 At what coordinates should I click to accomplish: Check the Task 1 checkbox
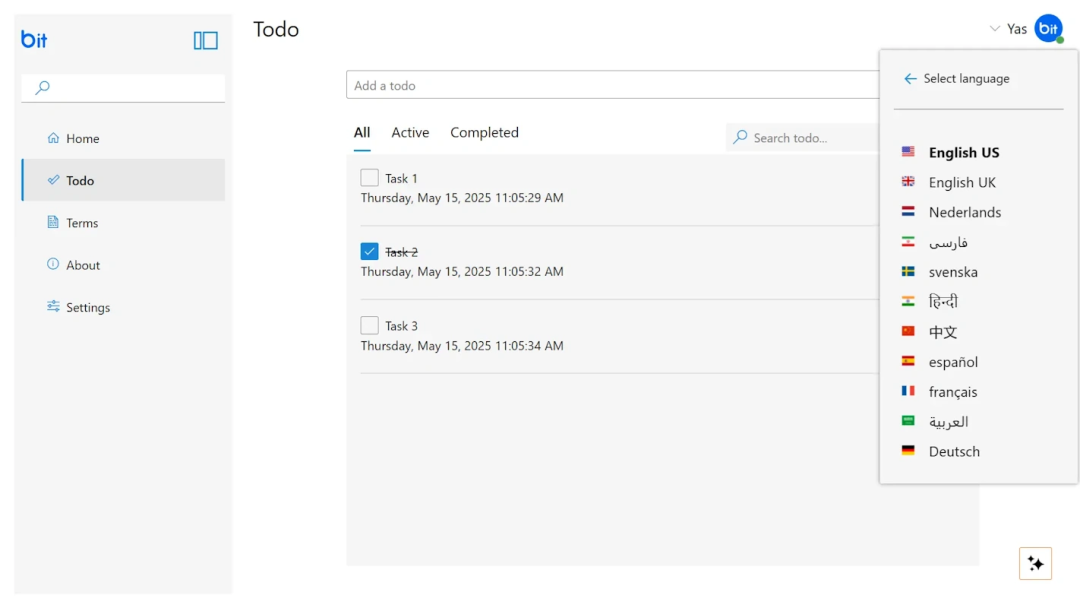click(x=369, y=178)
